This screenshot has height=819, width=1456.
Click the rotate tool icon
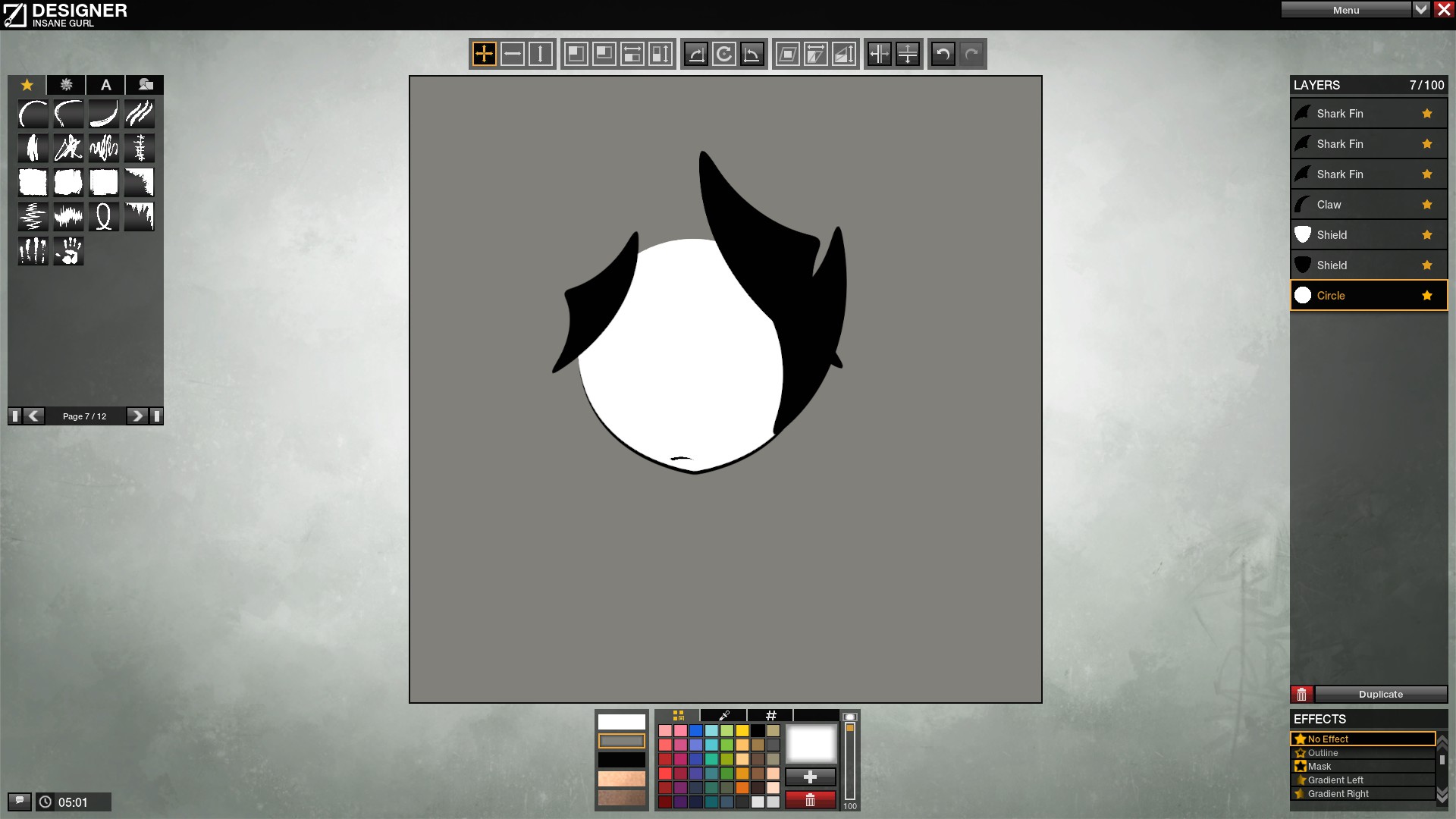pyautogui.click(x=724, y=54)
